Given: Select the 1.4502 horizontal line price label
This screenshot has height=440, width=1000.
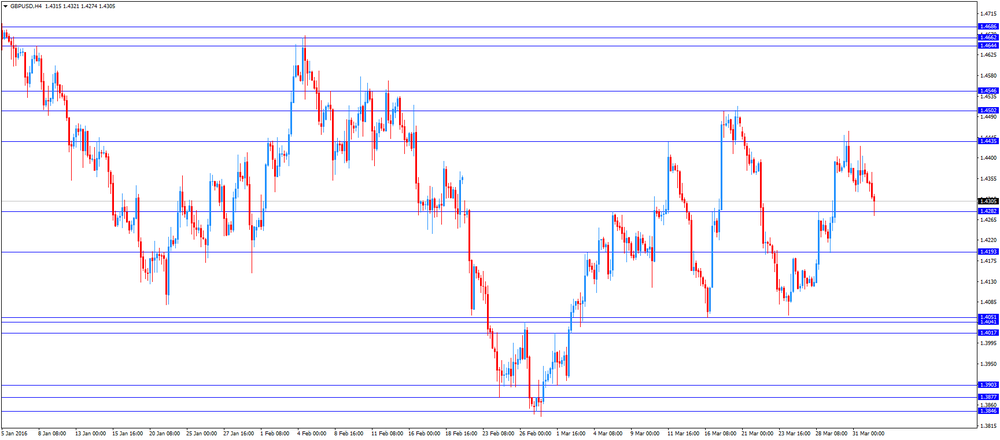Looking at the screenshot, I should [x=988, y=111].
